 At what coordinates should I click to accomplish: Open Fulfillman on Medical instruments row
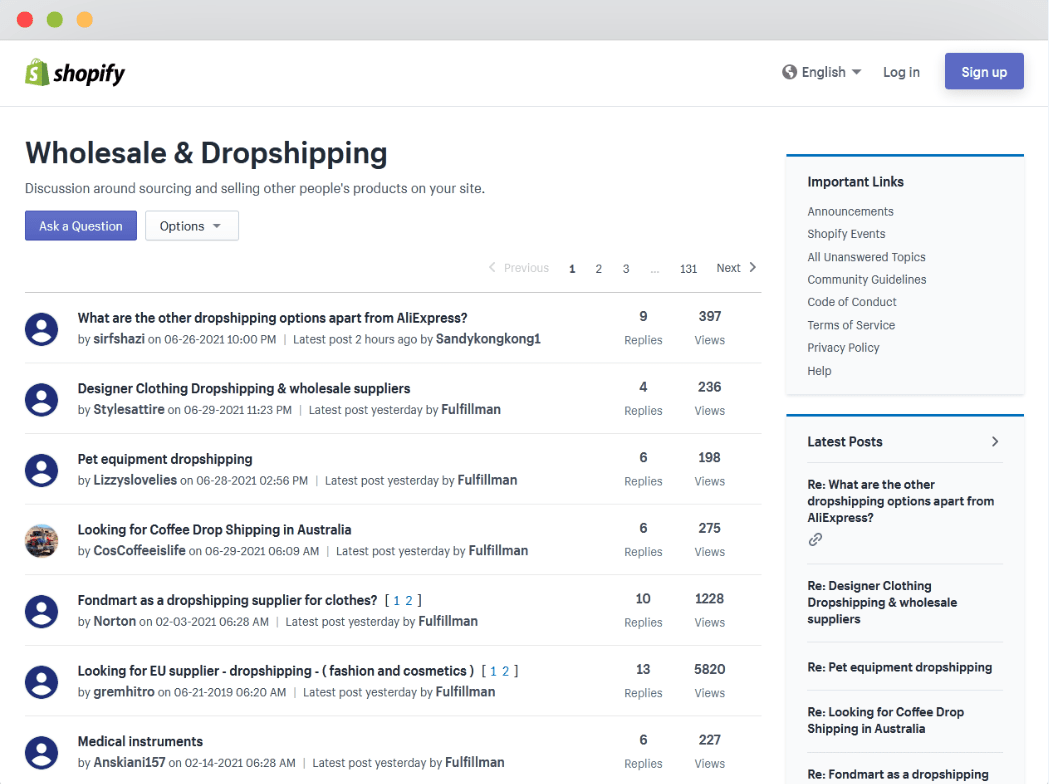pos(475,762)
